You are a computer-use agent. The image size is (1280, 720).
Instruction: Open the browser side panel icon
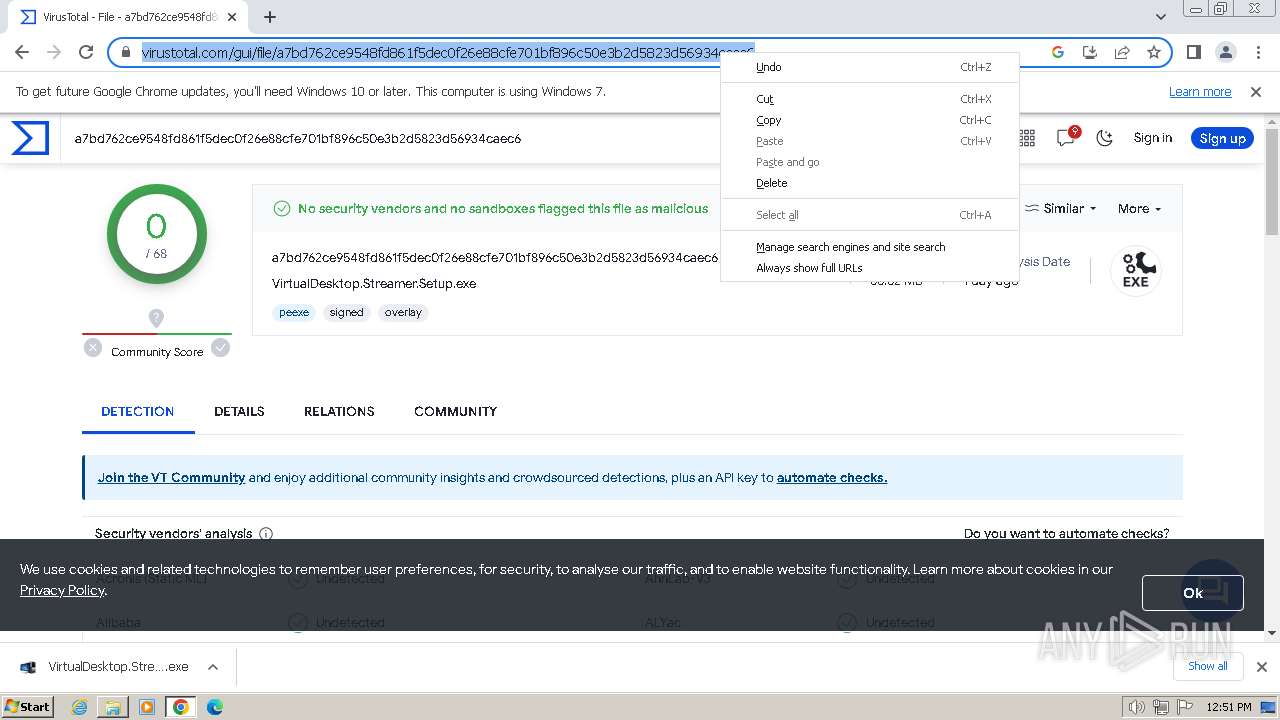(1194, 52)
